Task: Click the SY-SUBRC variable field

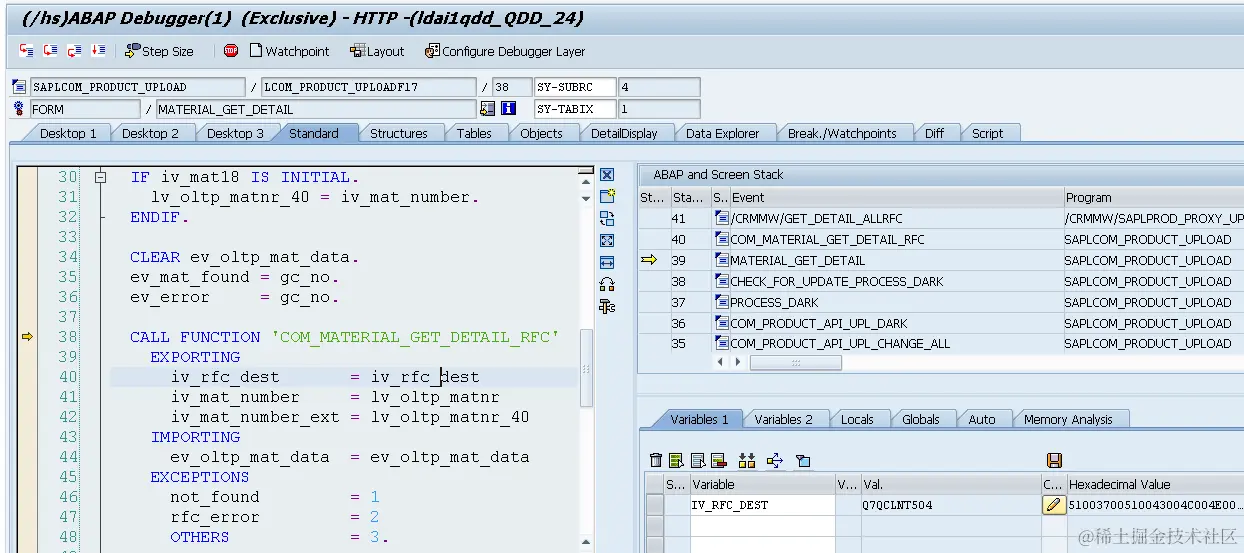Action: (576, 87)
